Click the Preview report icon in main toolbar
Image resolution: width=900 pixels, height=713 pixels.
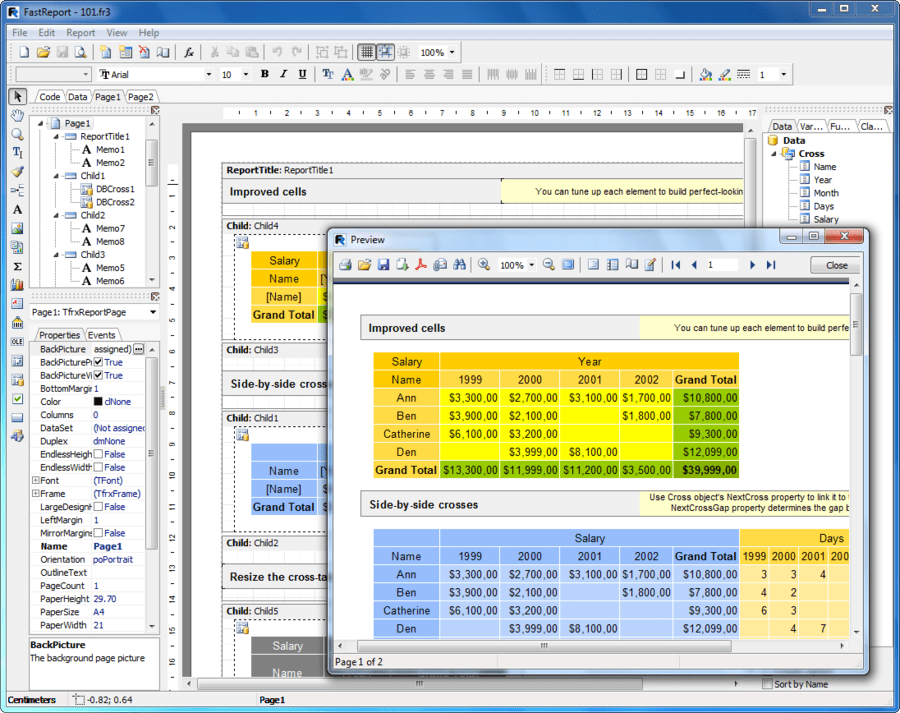point(80,52)
